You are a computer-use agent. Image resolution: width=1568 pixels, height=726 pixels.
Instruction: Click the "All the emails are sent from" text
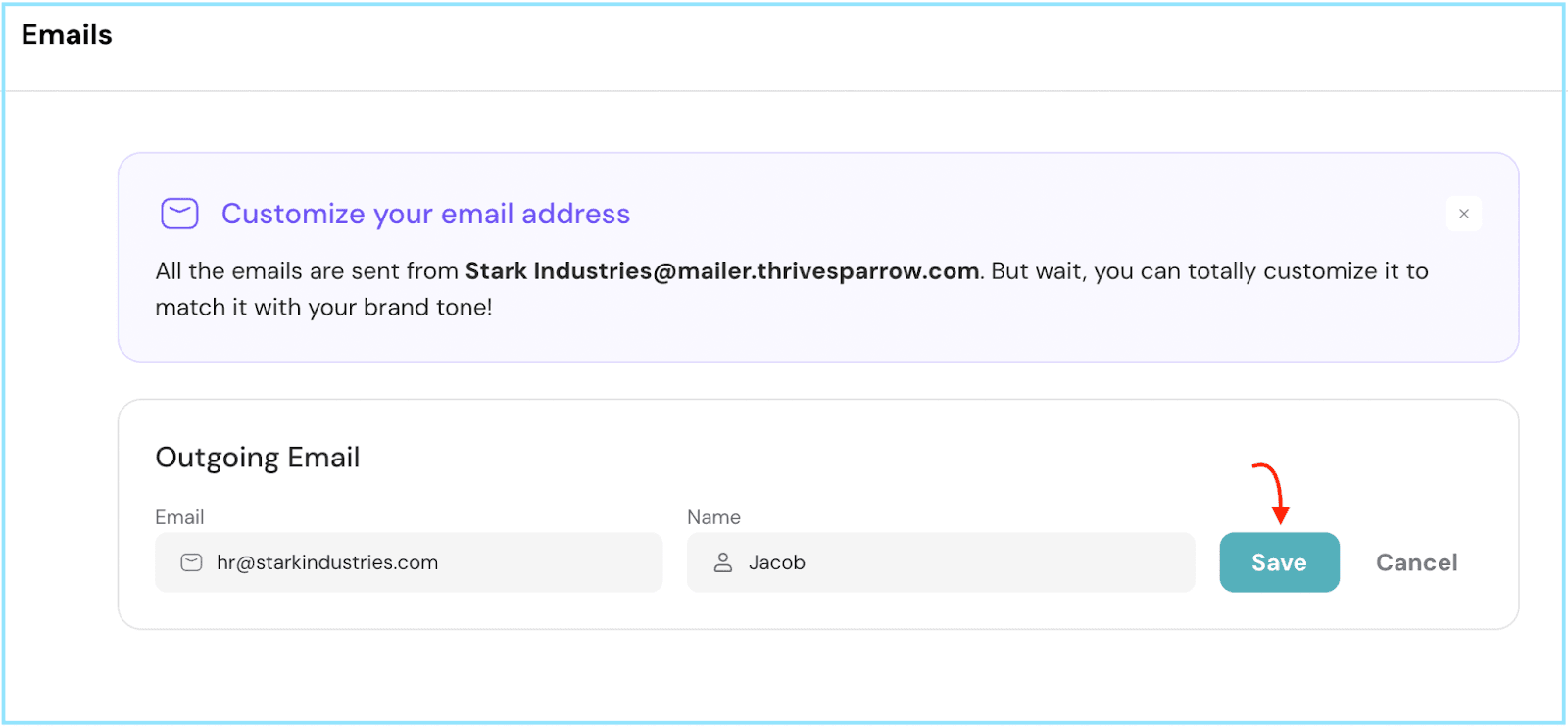click(x=307, y=271)
